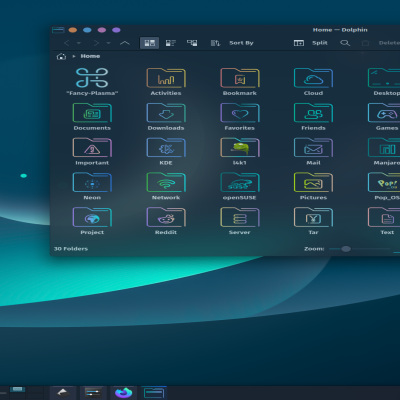Open the Sort By menu
The width and height of the screenshot is (400, 400).
coord(232,43)
